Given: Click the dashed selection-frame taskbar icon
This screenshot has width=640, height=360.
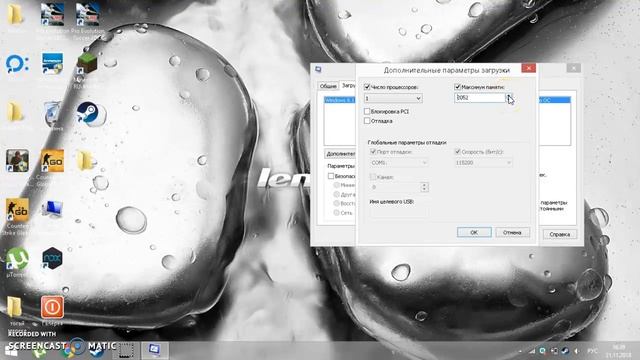Looking at the screenshot, I should tap(126, 350).
